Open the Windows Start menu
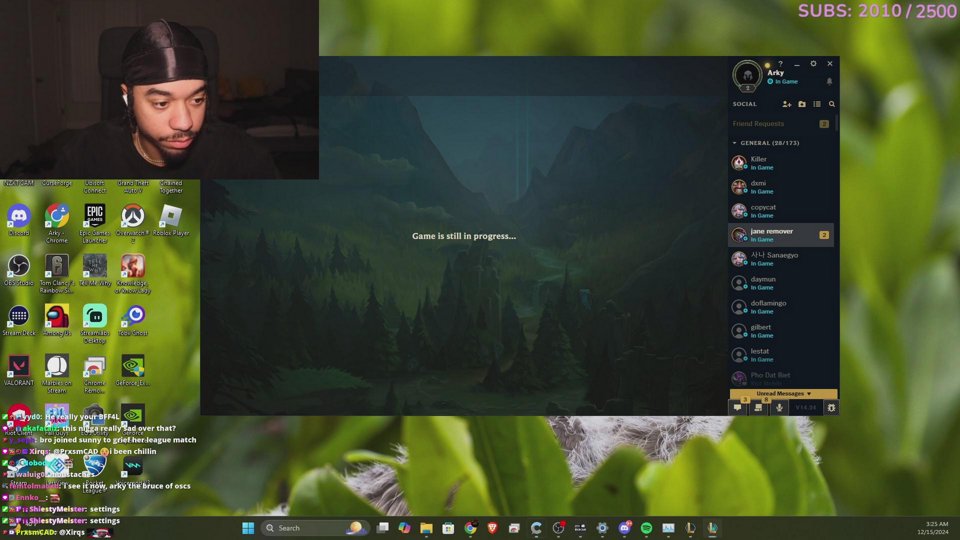The image size is (960, 540). (x=248, y=528)
